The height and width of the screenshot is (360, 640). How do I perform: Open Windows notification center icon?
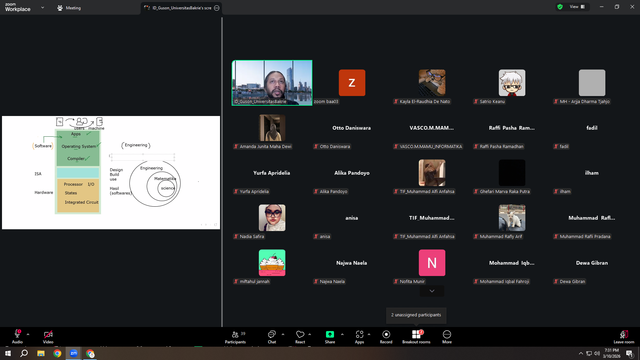coord(630,353)
